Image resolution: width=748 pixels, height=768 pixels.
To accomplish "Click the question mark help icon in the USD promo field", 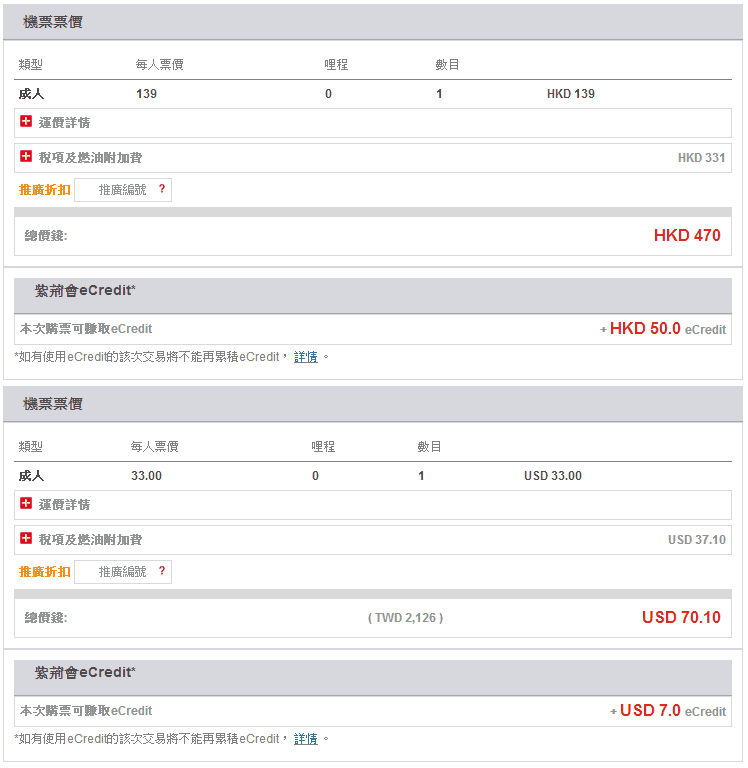I will tap(162, 571).
